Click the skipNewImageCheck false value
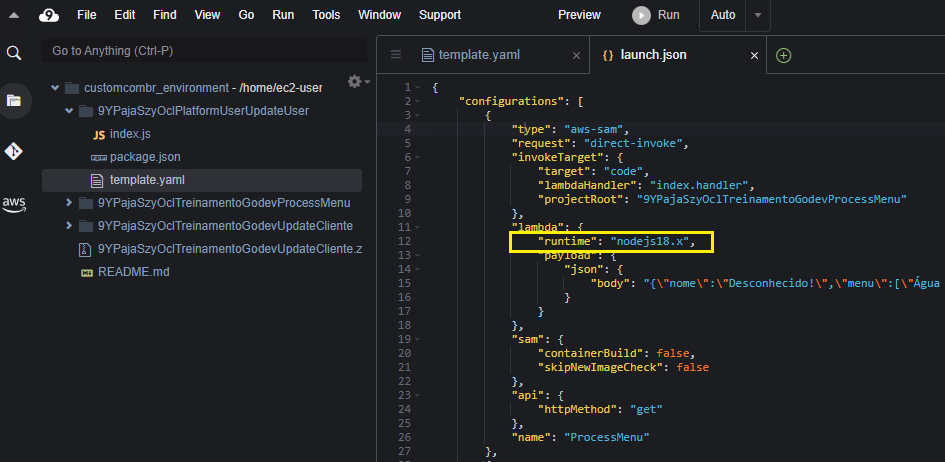945x462 pixels. click(692, 367)
